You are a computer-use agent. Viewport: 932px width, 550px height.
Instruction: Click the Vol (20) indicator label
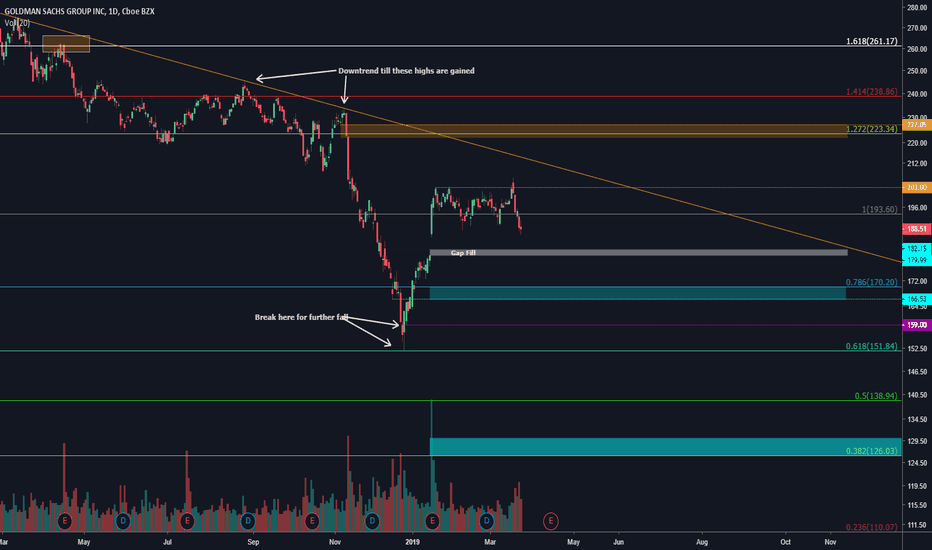(x=17, y=23)
